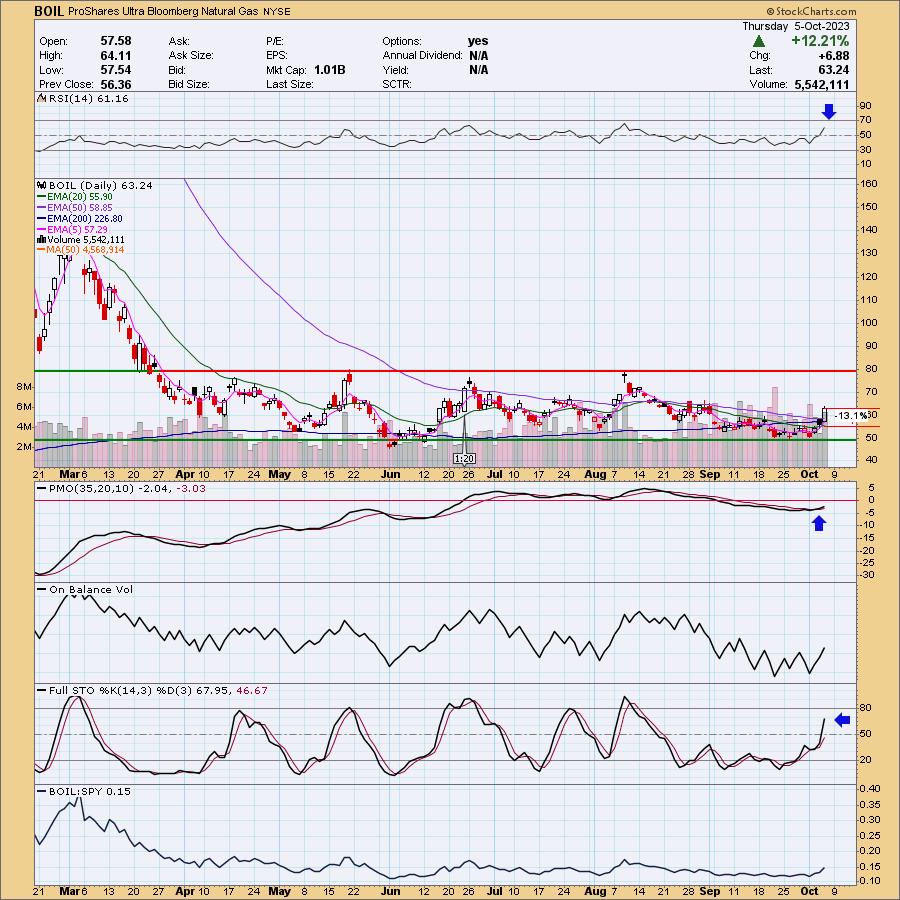Screen dimensions: 900x900
Task: Click the green up-triangle change icon
Action: [x=759, y=41]
